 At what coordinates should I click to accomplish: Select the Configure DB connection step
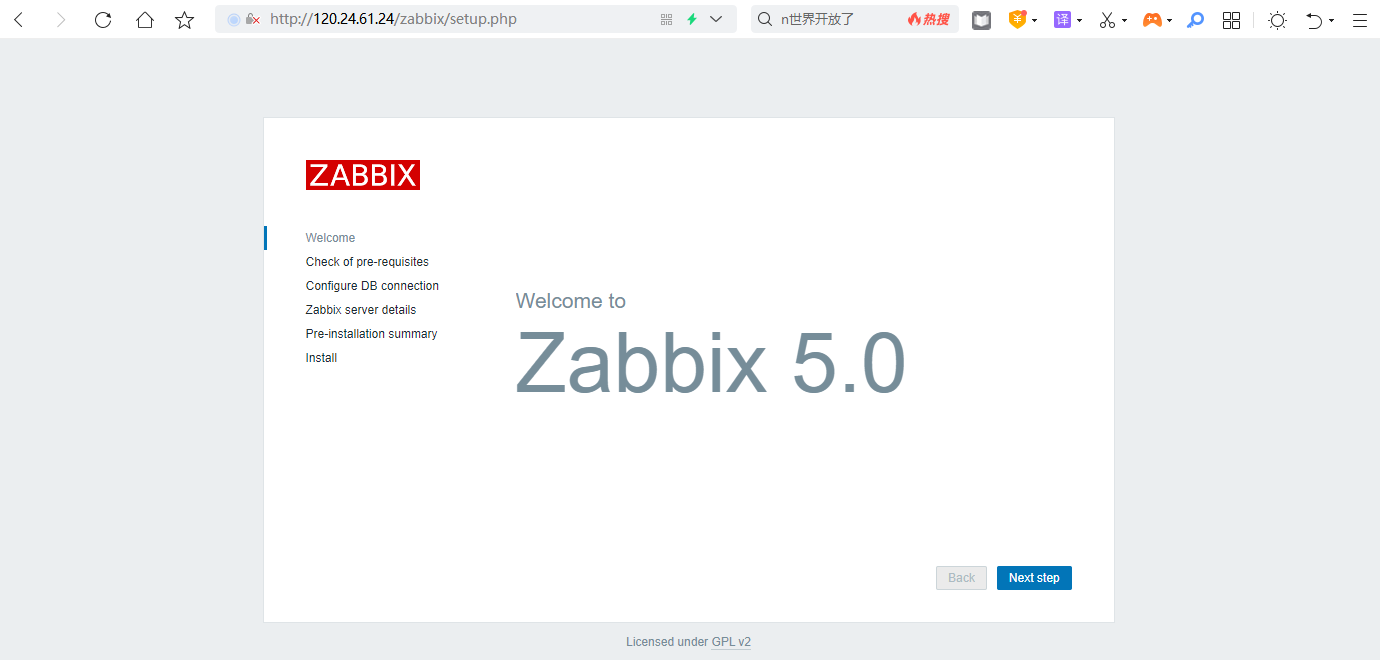coord(372,286)
